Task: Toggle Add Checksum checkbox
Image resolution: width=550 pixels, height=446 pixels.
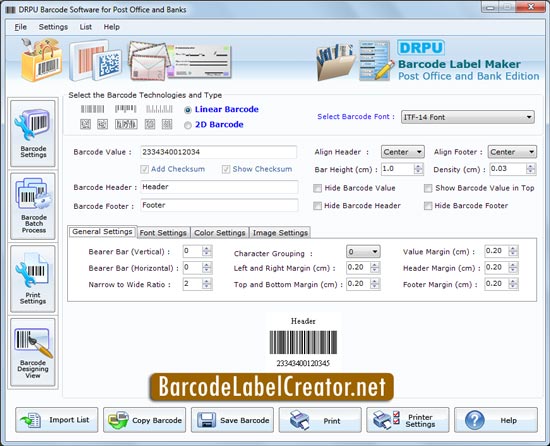Action: click(144, 170)
